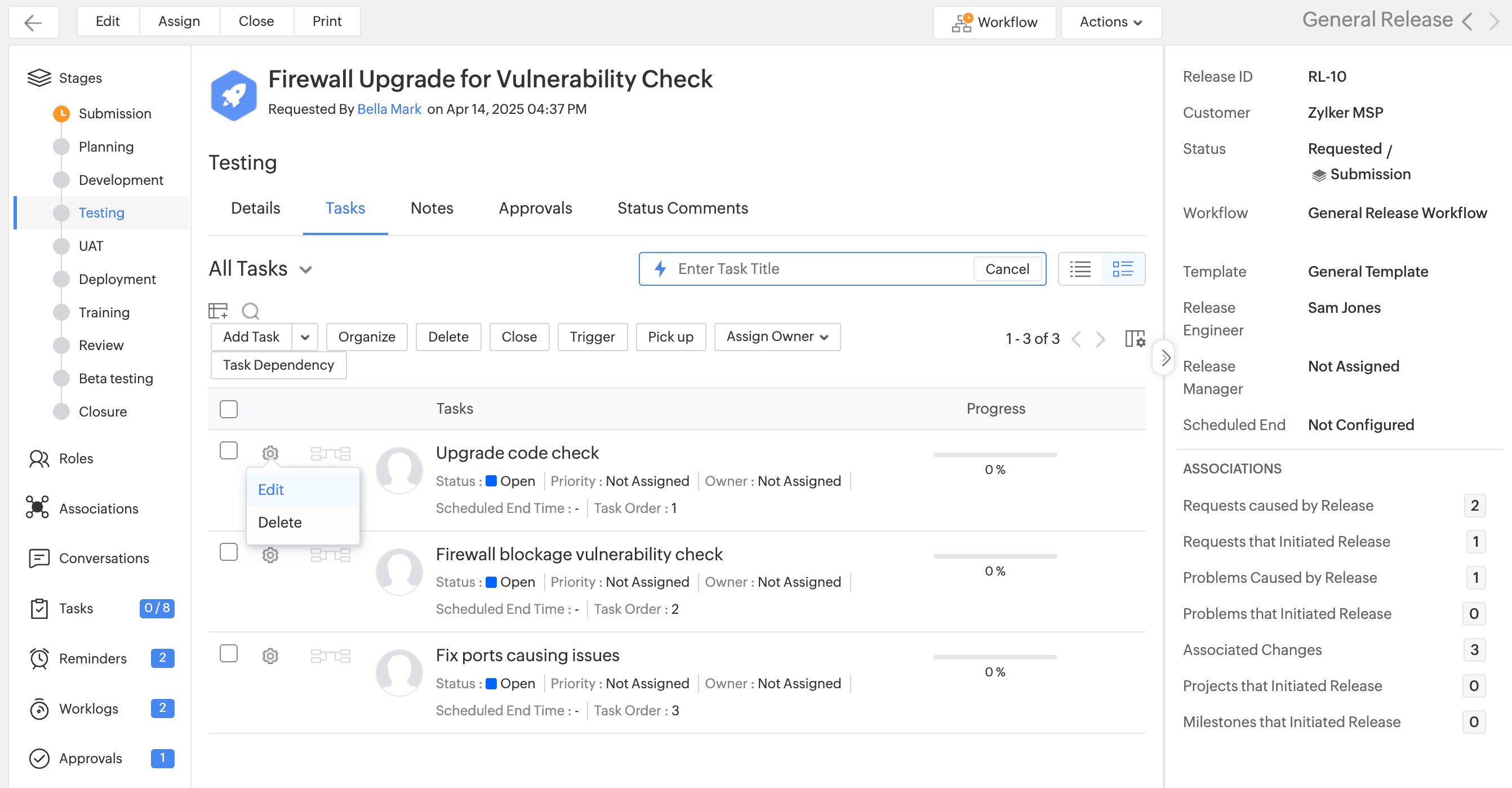Screen dimensions: 1512x788
Task: Switch to the compact list view icon
Action: tap(1080, 269)
